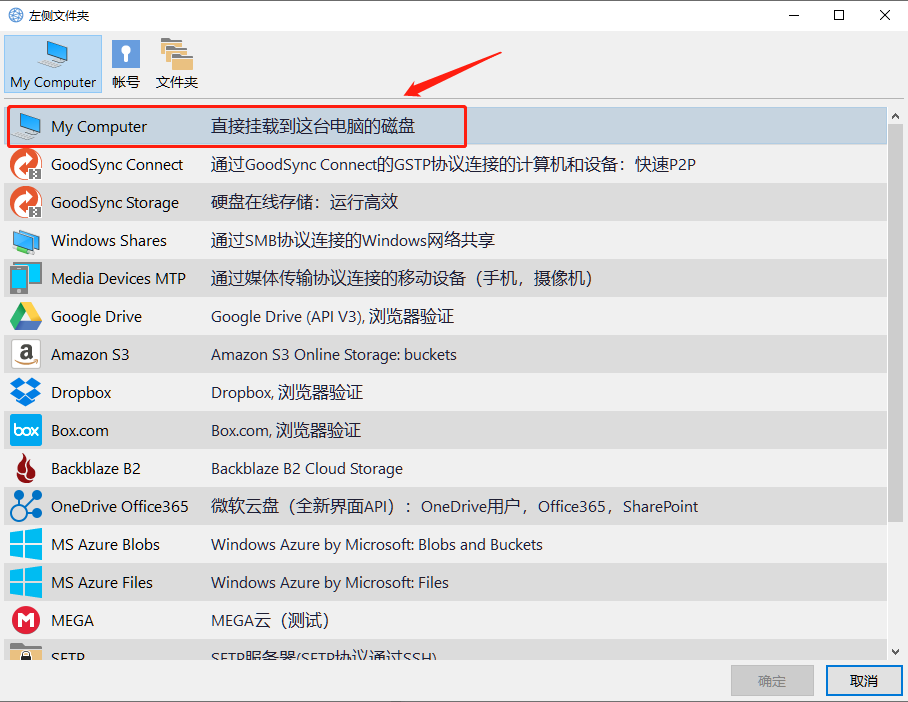Click description Box.com, 浏览器验证

(x=286, y=430)
